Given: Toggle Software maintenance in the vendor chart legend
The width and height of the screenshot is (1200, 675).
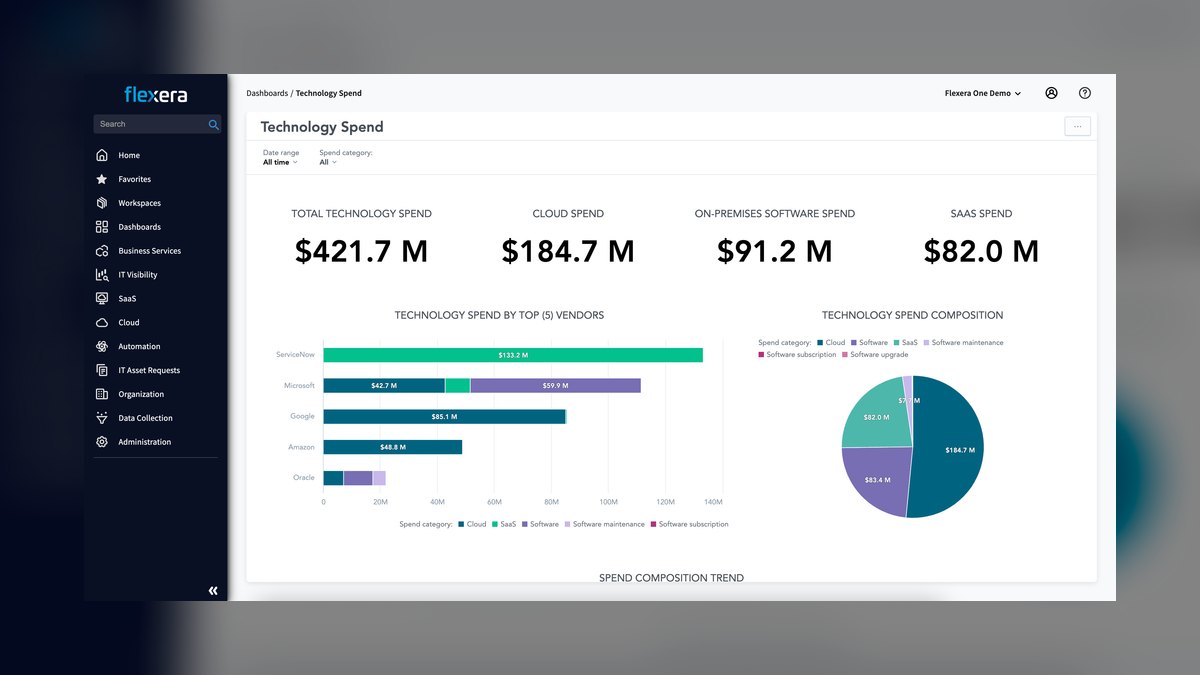Looking at the screenshot, I should [x=605, y=524].
